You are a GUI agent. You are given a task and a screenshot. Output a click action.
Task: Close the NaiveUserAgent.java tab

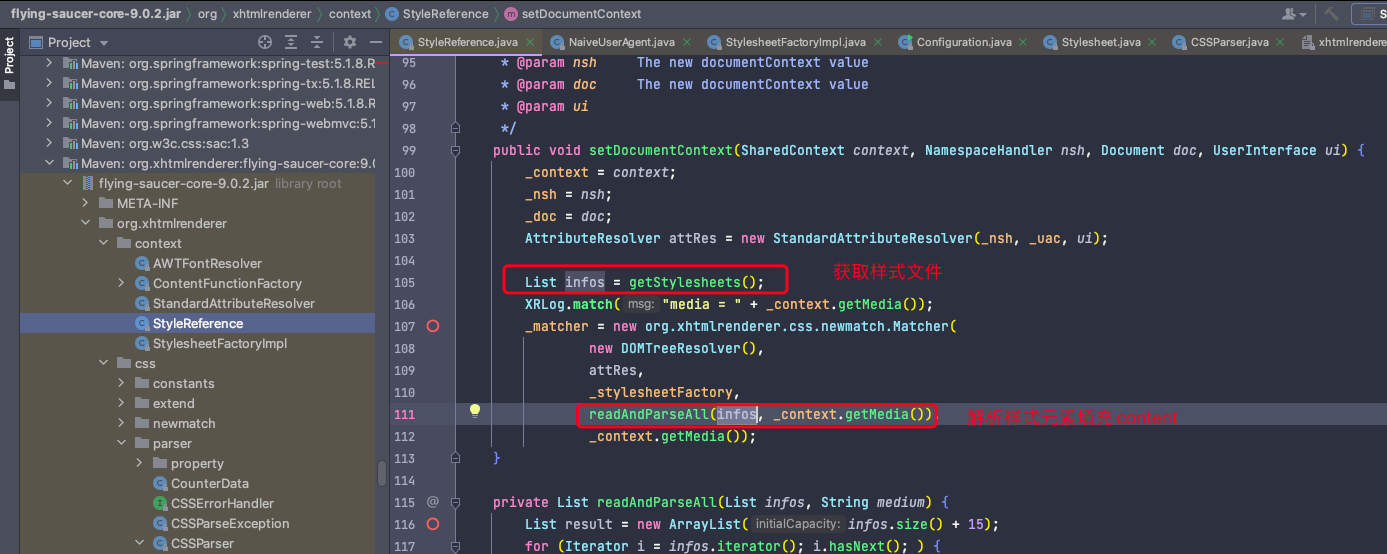coord(687,42)
